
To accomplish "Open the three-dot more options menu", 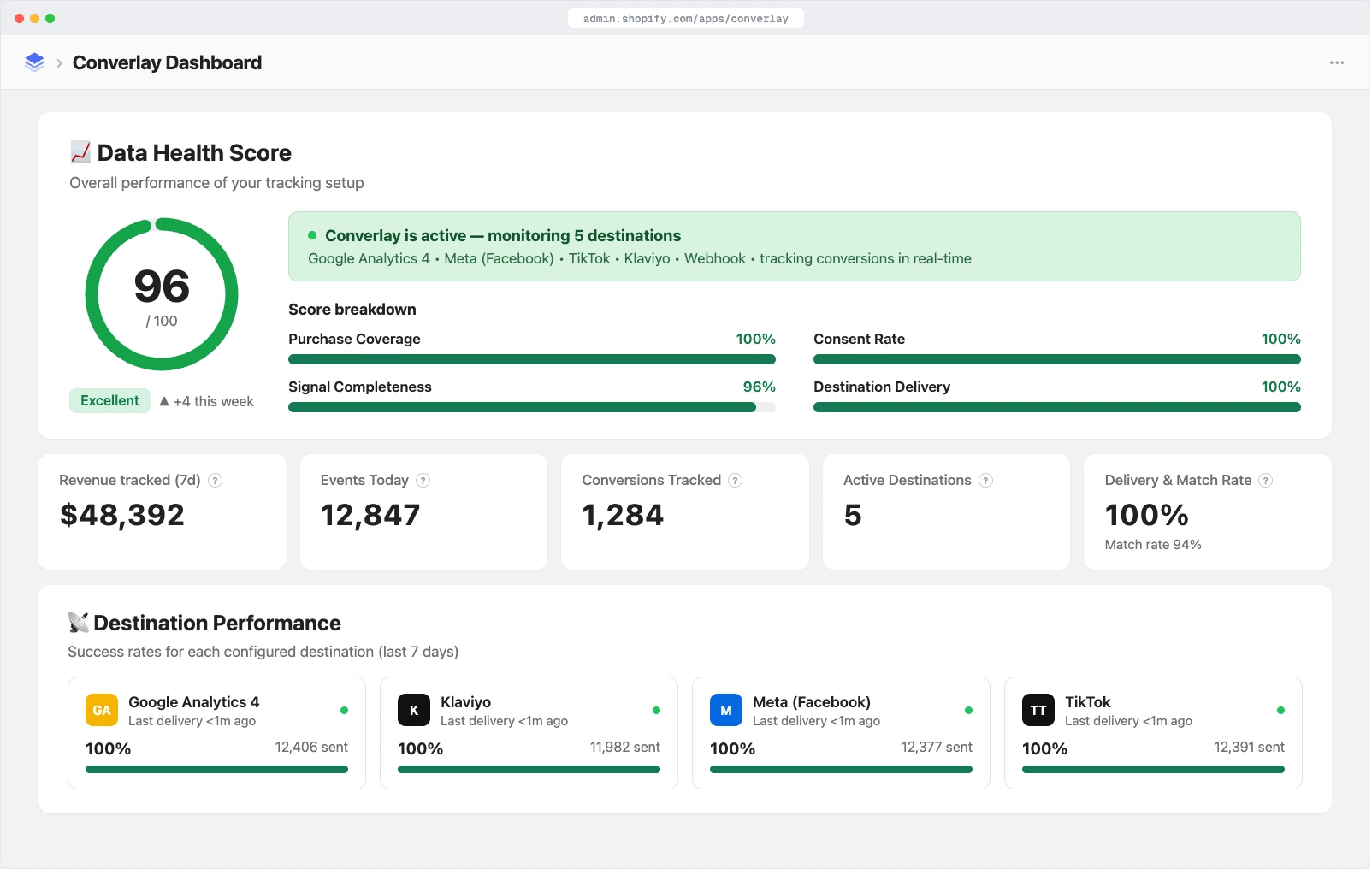I will 1336,62.
